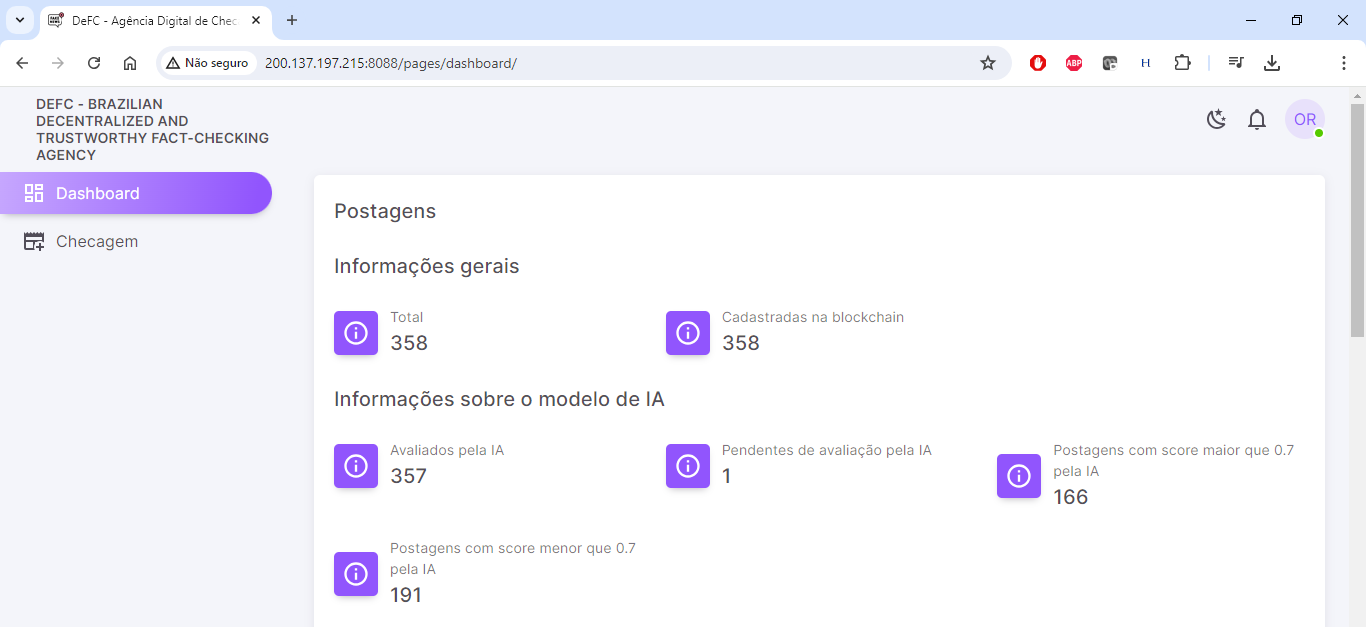Close the DeFC browser tab
Viewport: 1368px width, 627px height.
(256, 20)
